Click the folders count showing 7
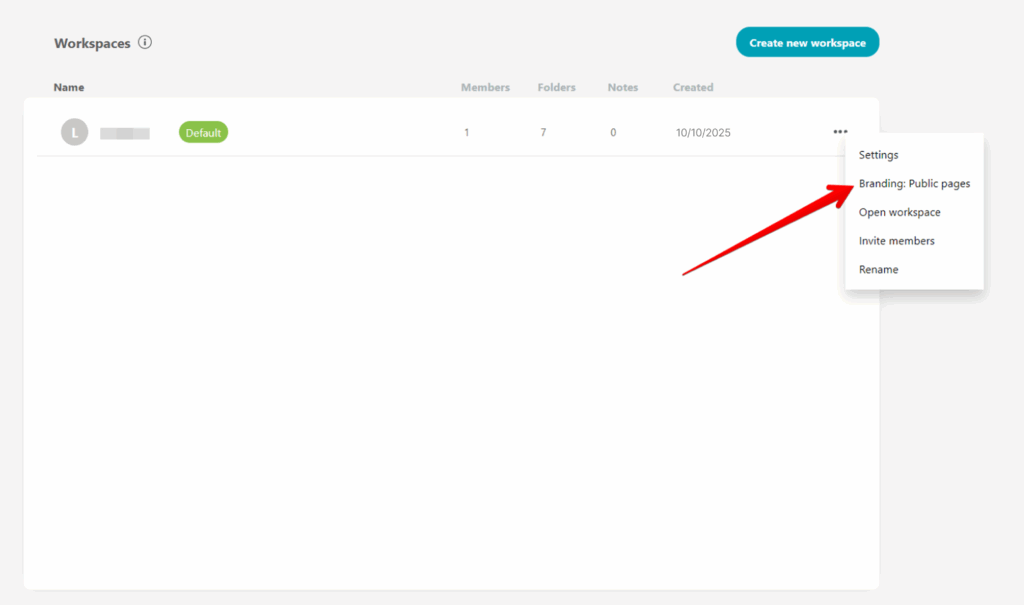1024x605 pixels. (543, 131)
